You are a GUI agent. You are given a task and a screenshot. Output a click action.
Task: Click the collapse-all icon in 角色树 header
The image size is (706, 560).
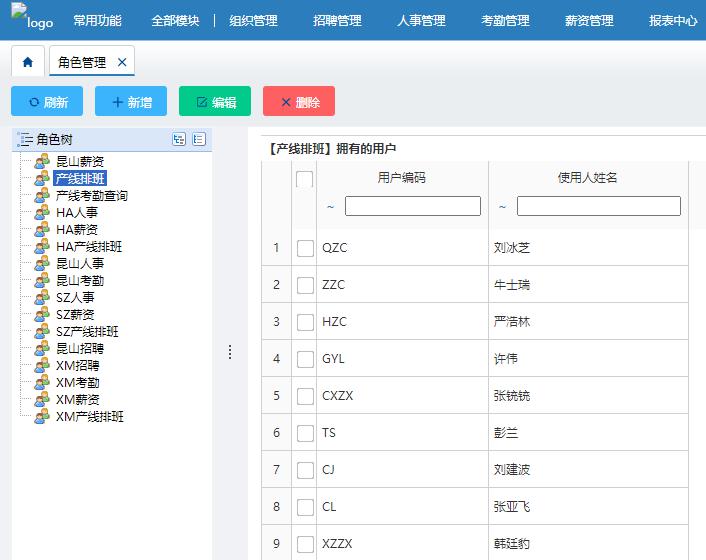point(199,140)
